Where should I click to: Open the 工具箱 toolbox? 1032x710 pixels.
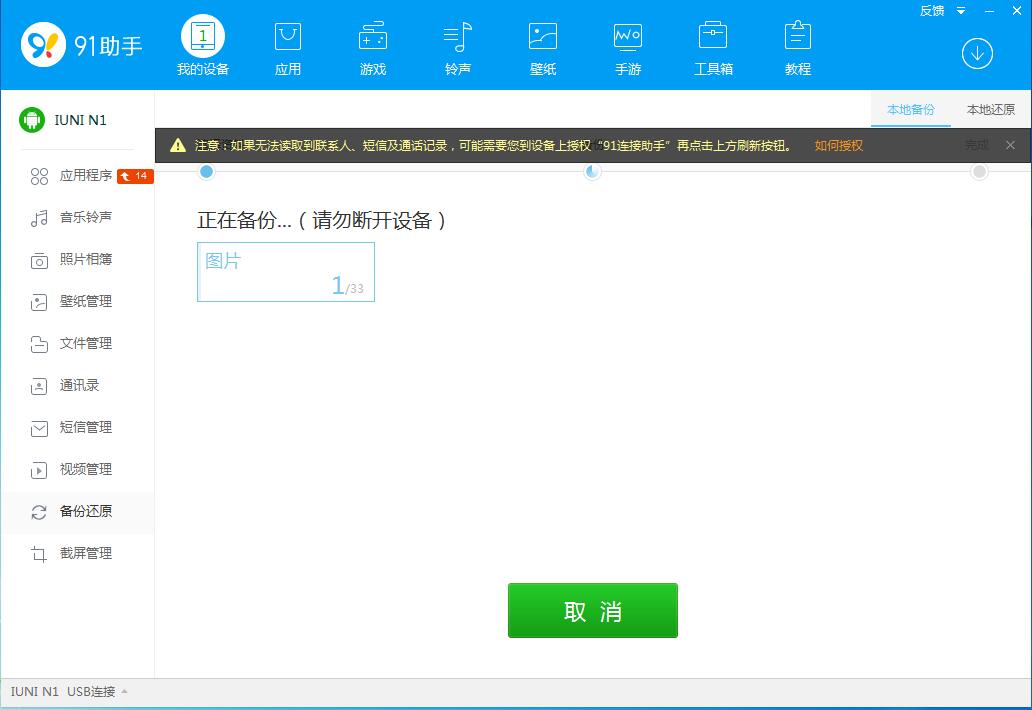[x=712, y=44]
